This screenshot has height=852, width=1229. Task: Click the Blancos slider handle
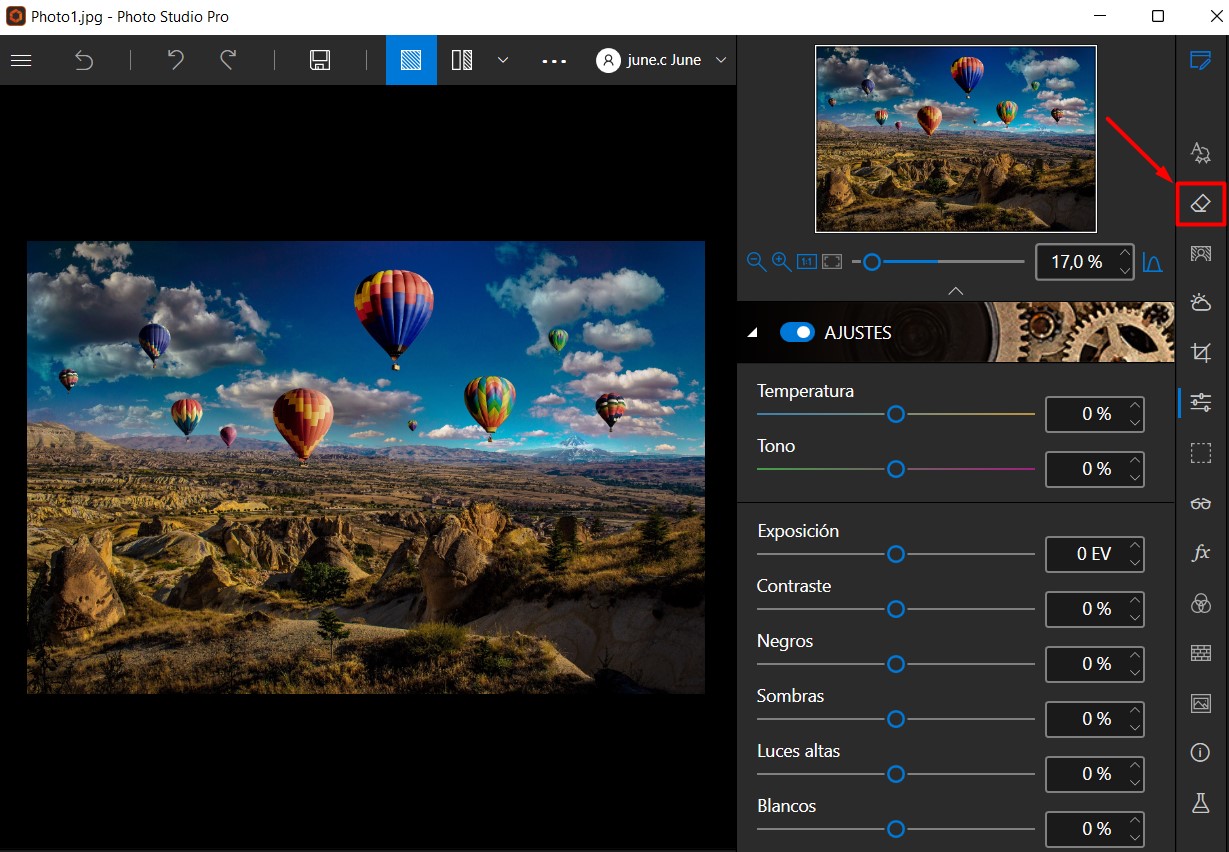(896, 829)
